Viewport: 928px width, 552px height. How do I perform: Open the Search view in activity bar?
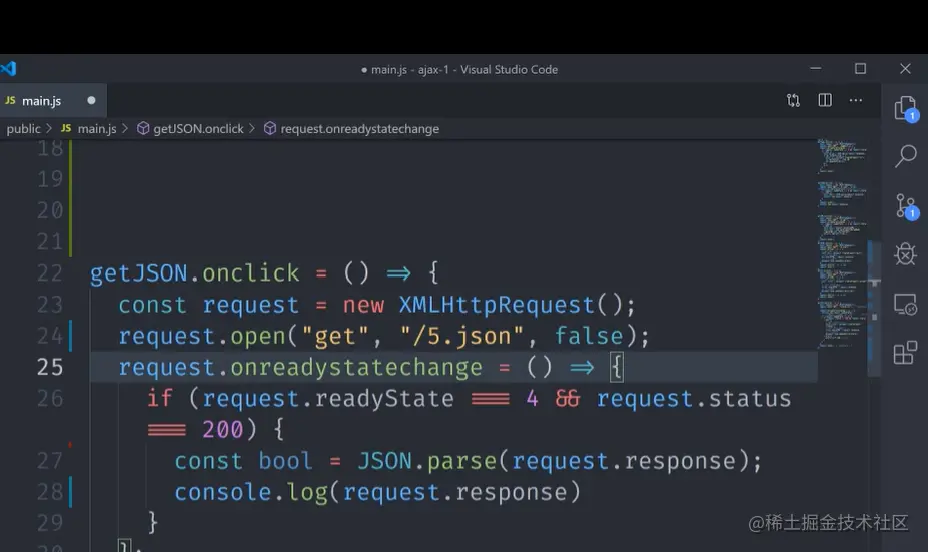tap(906, 156)
